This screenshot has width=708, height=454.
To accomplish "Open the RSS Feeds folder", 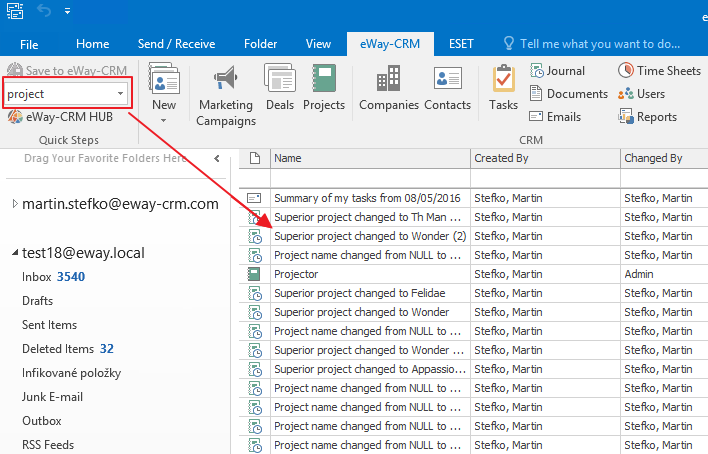I will click(x=48, y=445).
